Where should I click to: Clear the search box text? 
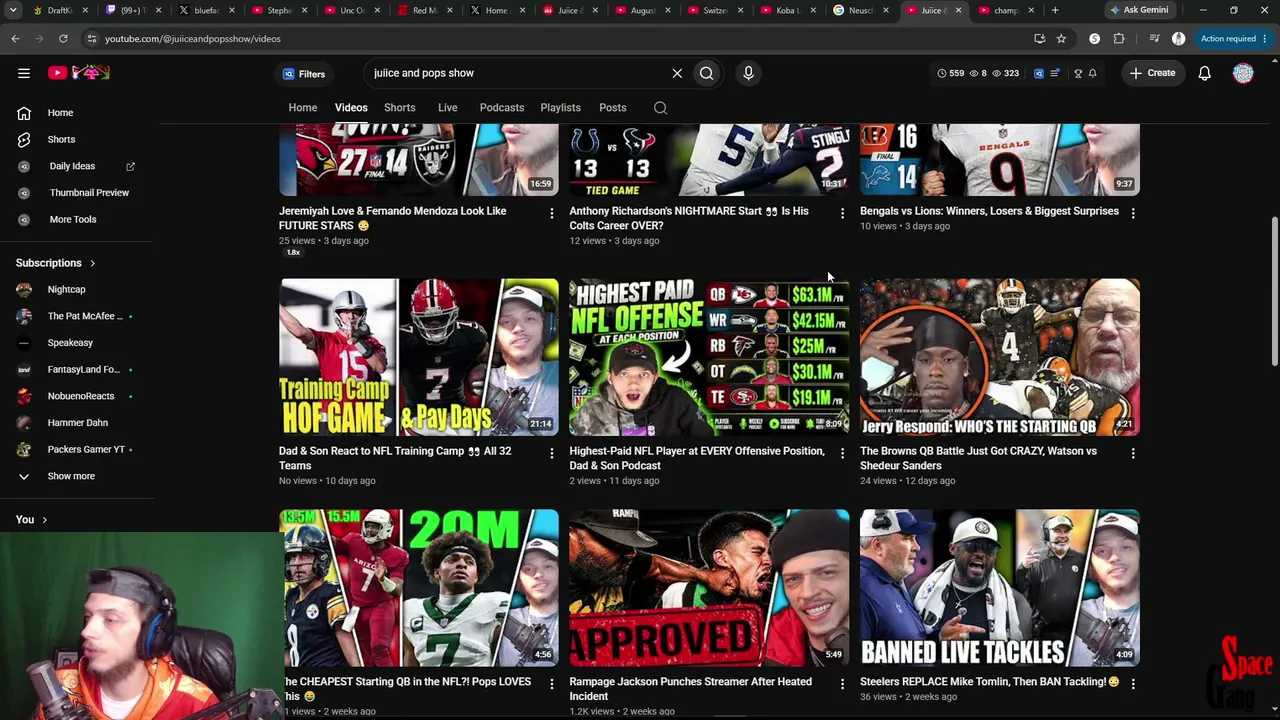677,73
